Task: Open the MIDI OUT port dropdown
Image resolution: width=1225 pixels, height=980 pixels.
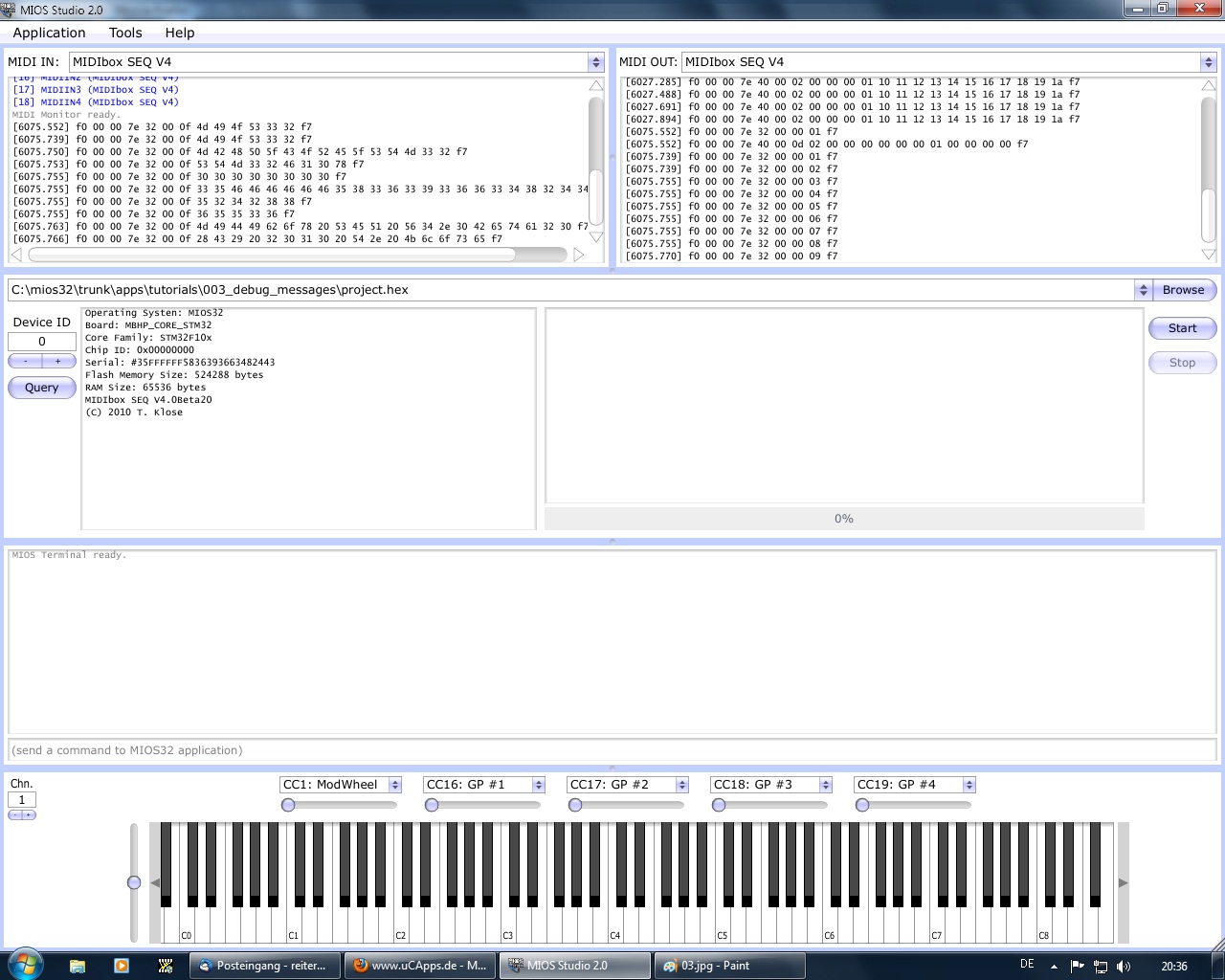Action: 1207,62
